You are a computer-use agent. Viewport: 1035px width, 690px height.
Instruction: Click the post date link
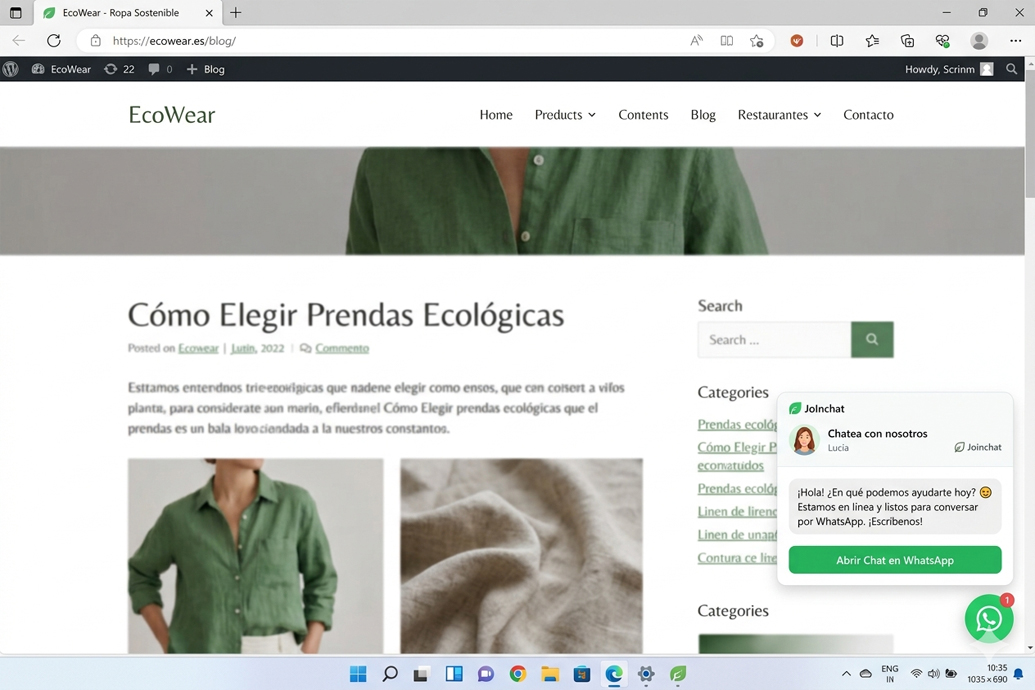[x=257, y=348]
